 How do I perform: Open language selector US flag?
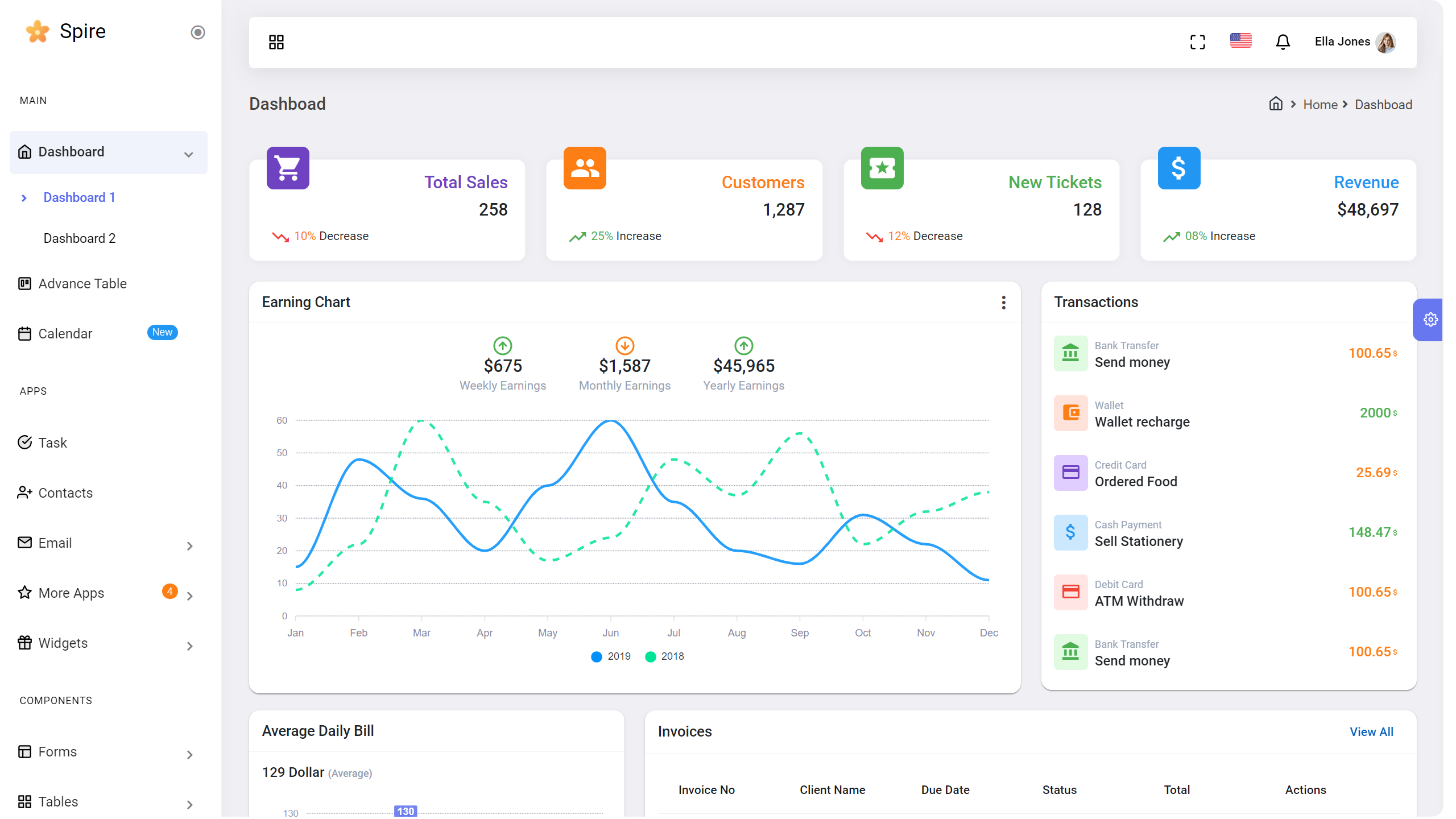[x=1240, y=41]
